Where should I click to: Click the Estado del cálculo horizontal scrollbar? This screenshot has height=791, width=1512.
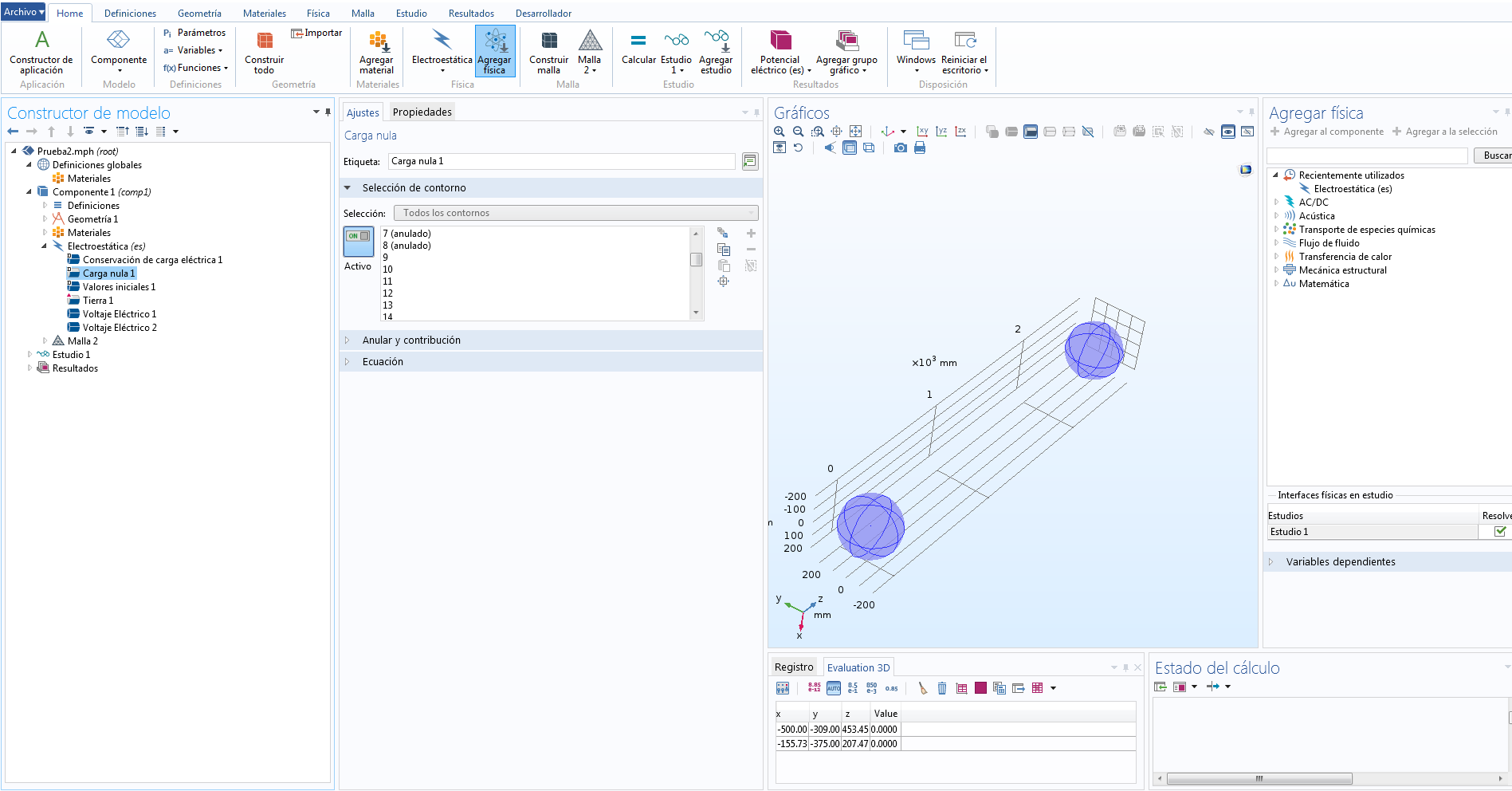click(x=1259, y=778)
